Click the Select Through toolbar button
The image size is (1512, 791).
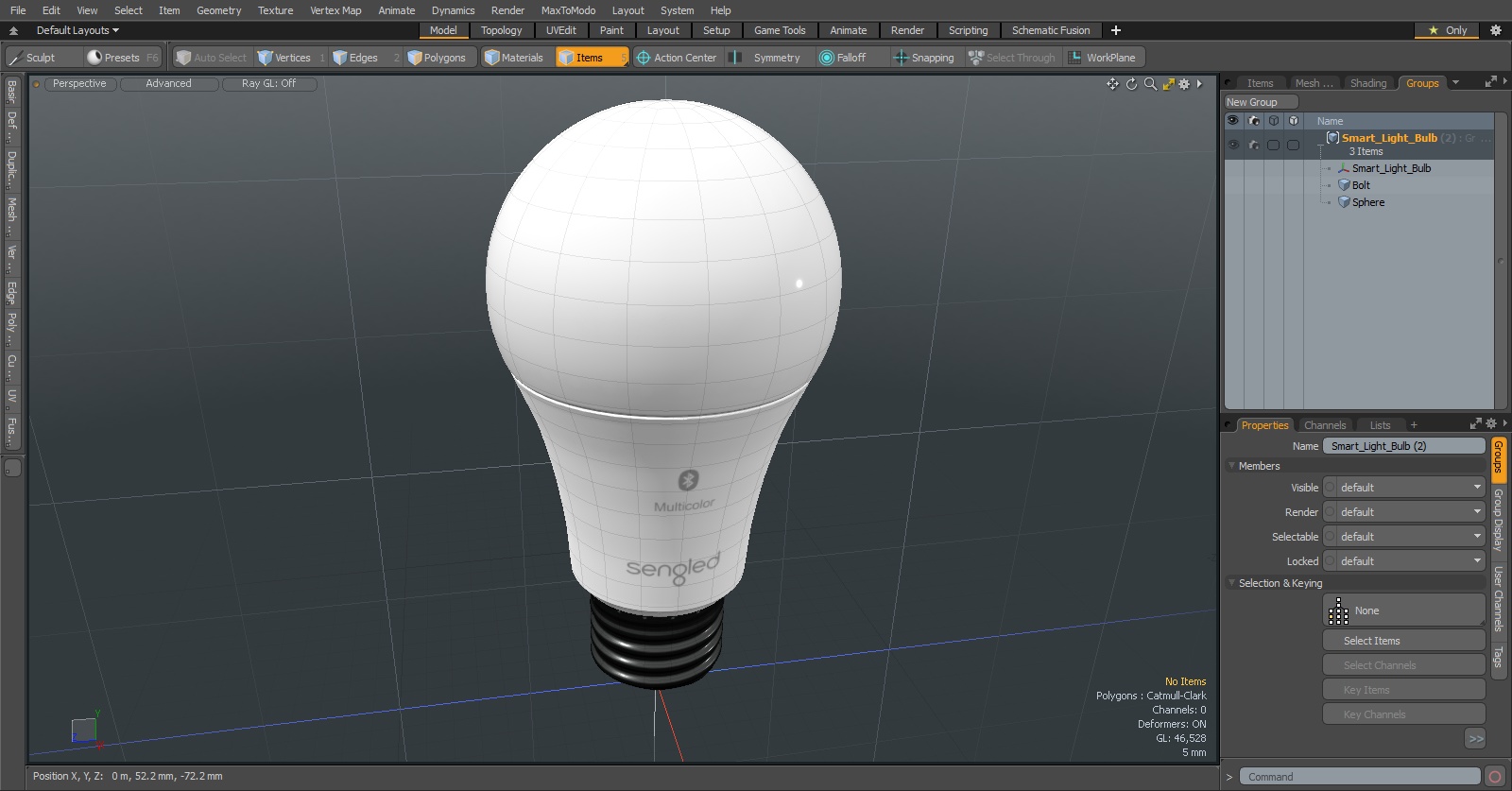click(1012, 58)
